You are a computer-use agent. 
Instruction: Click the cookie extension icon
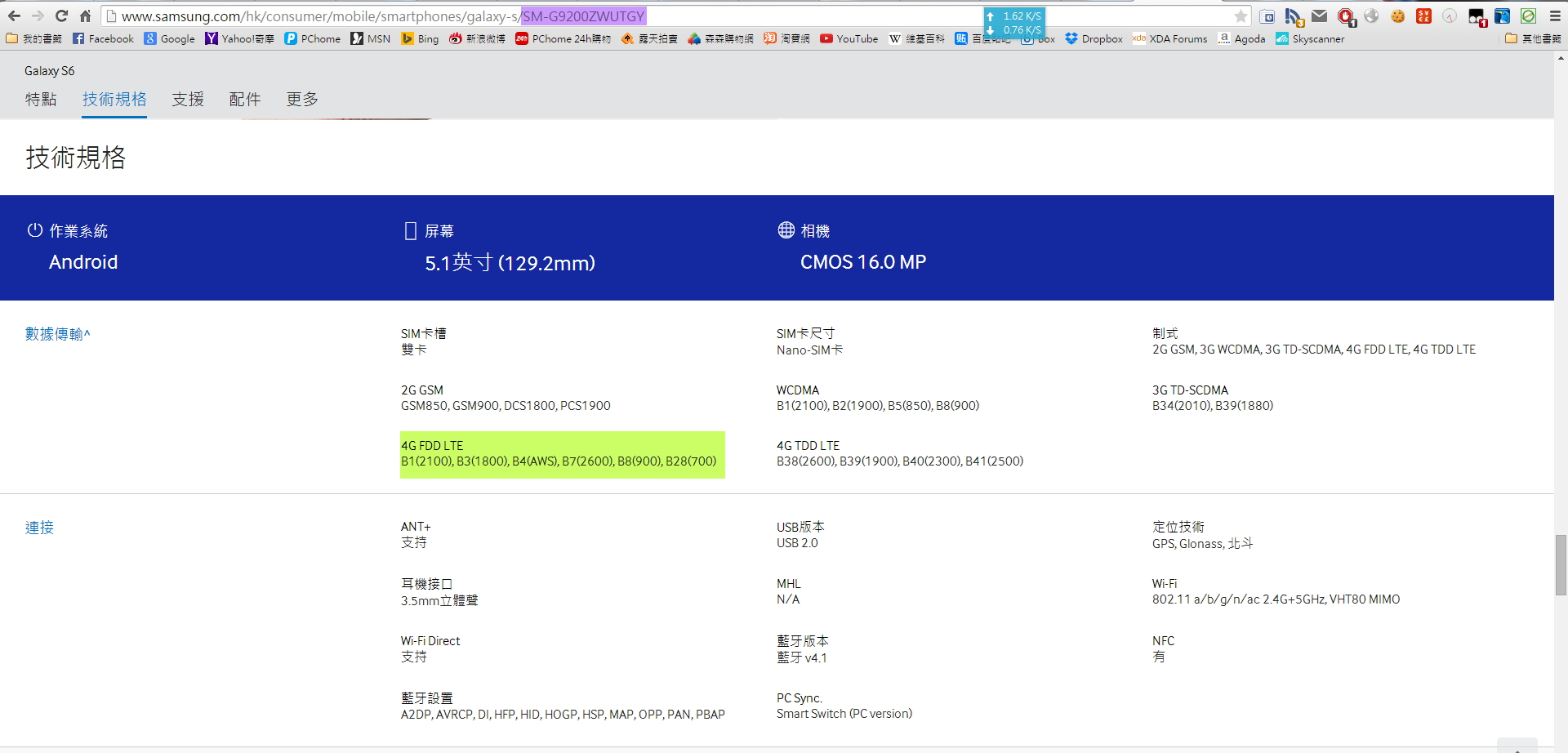click(x=1397, y=16)
